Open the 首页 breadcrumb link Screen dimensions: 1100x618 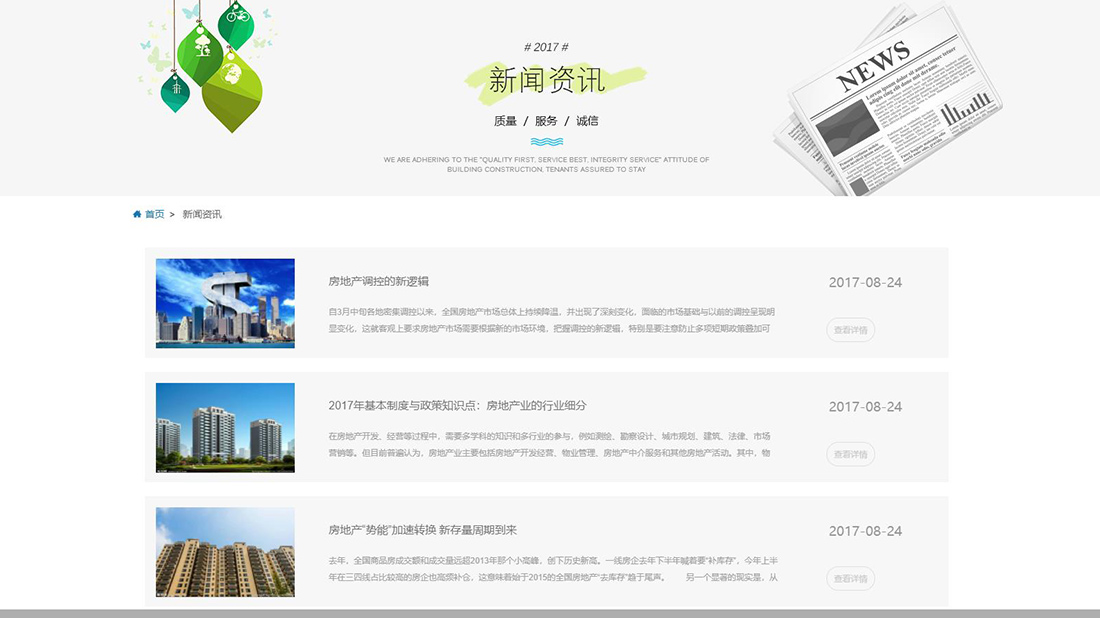coord(152,213)
